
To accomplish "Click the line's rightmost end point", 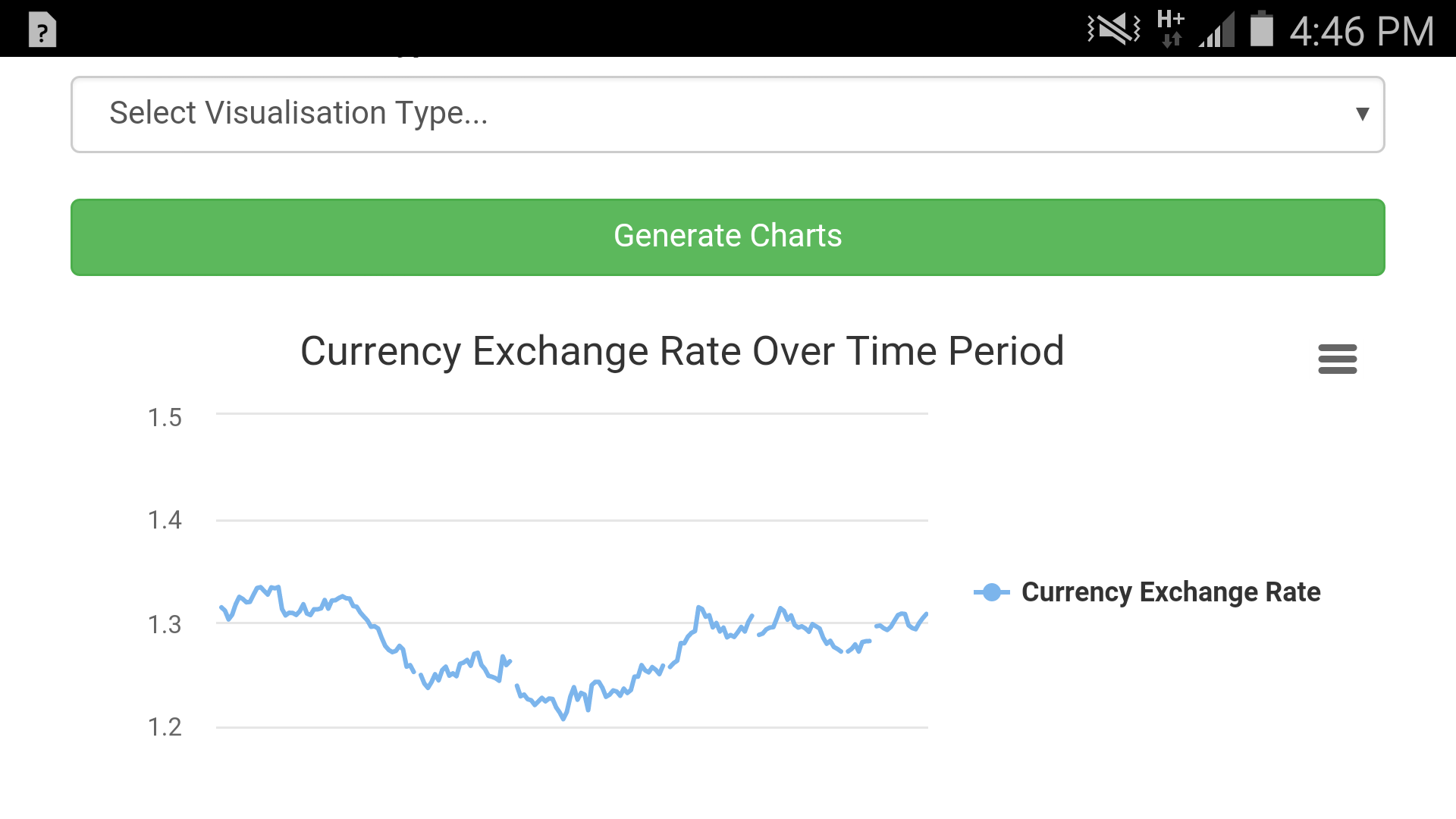I will click(927, 613).
